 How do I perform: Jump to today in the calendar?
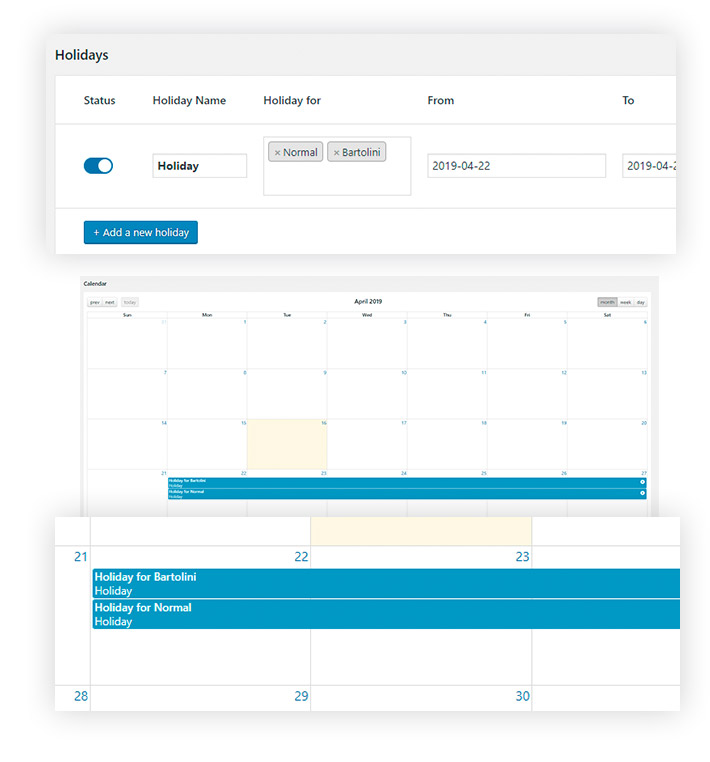click(130, 302)
